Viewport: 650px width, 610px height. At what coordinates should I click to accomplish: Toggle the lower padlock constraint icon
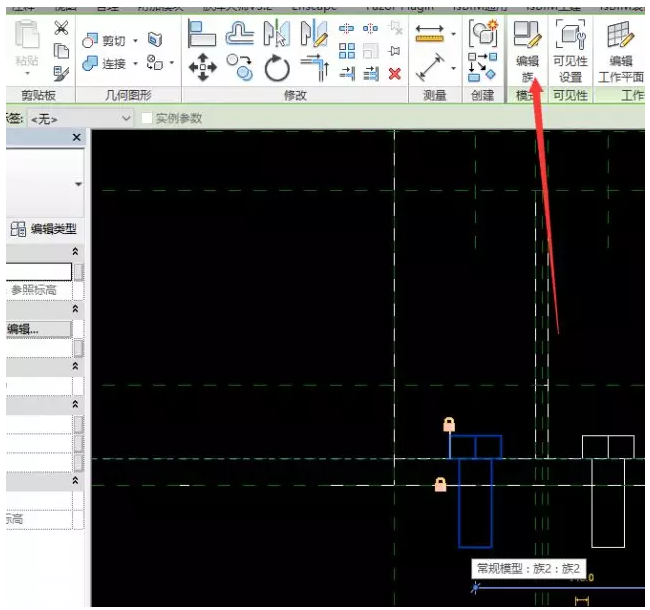click(440, 485)
